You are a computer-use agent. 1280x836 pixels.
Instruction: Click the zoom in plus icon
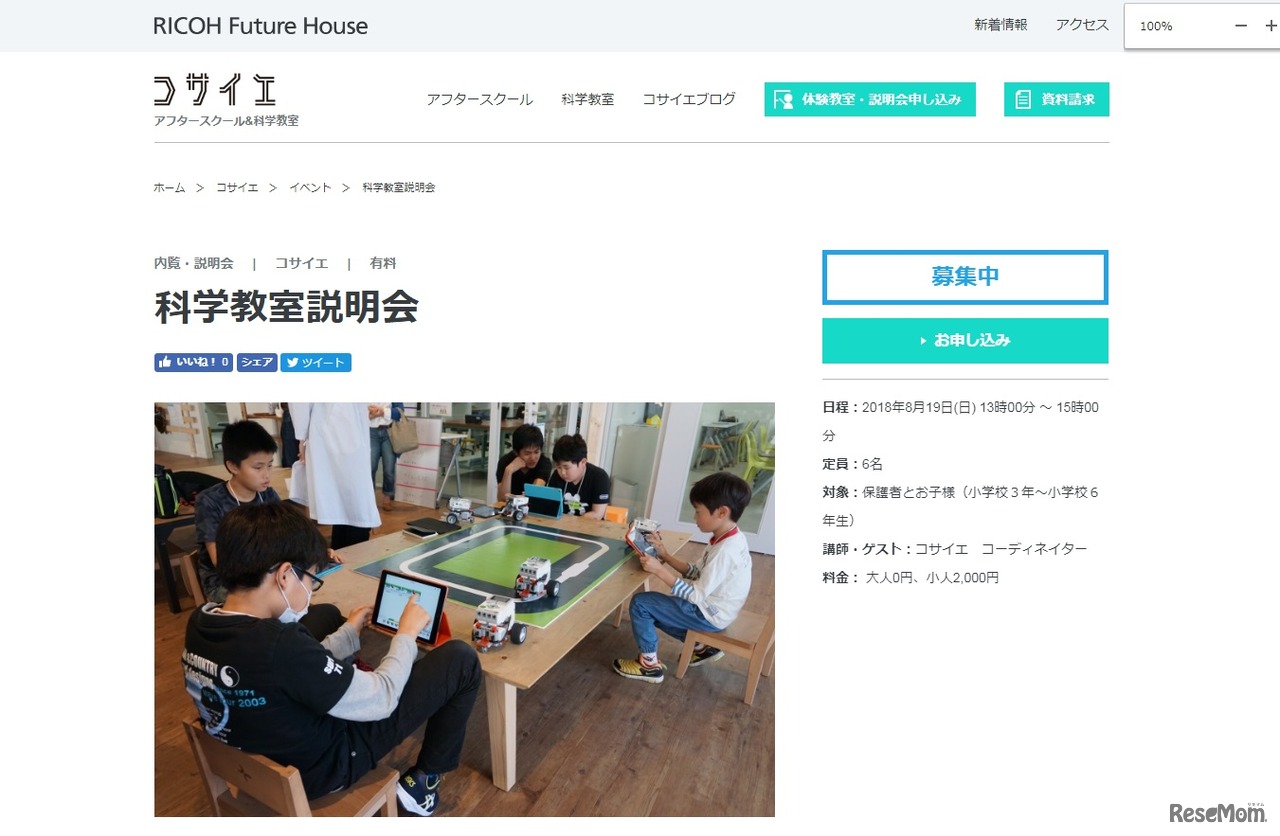click(1271, 26)
